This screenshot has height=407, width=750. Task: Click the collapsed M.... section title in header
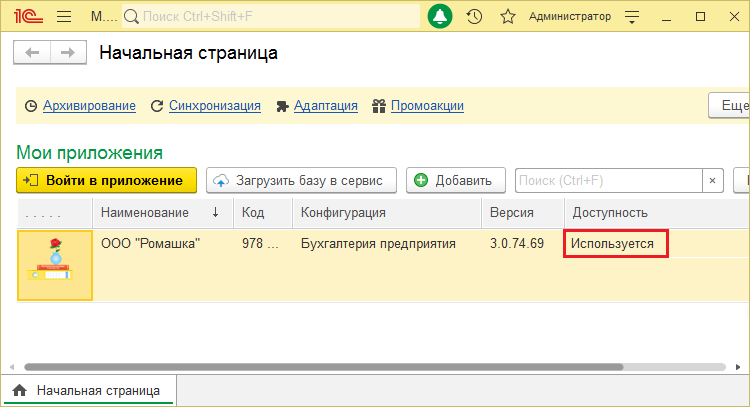click(x=104, y=17)
